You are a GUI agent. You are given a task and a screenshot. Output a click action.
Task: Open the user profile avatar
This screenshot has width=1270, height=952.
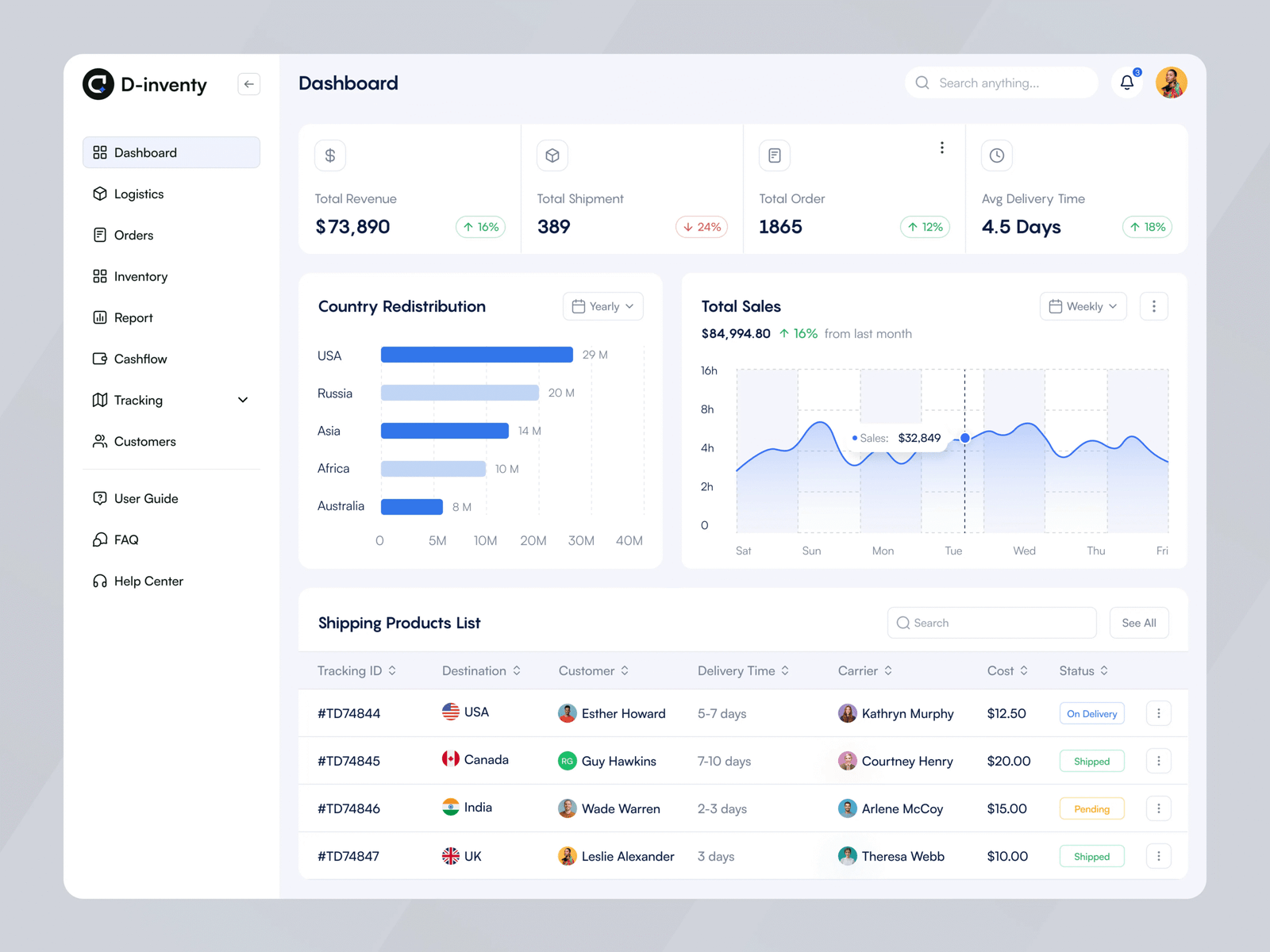click(x=1171, y=83)
